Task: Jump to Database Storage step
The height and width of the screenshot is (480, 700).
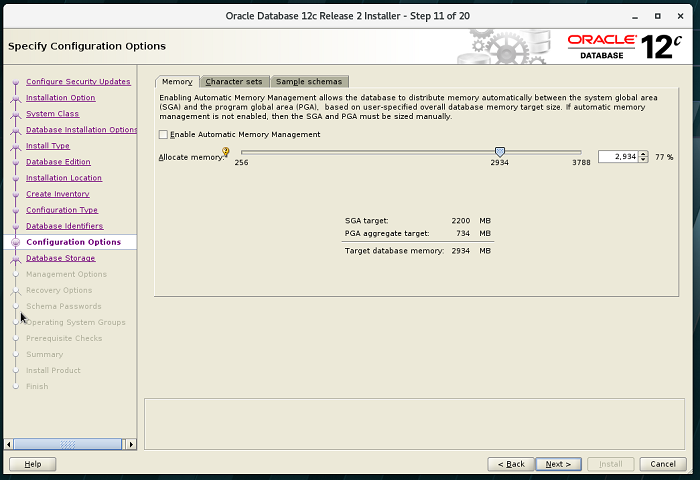Action: tap(60, 258)
